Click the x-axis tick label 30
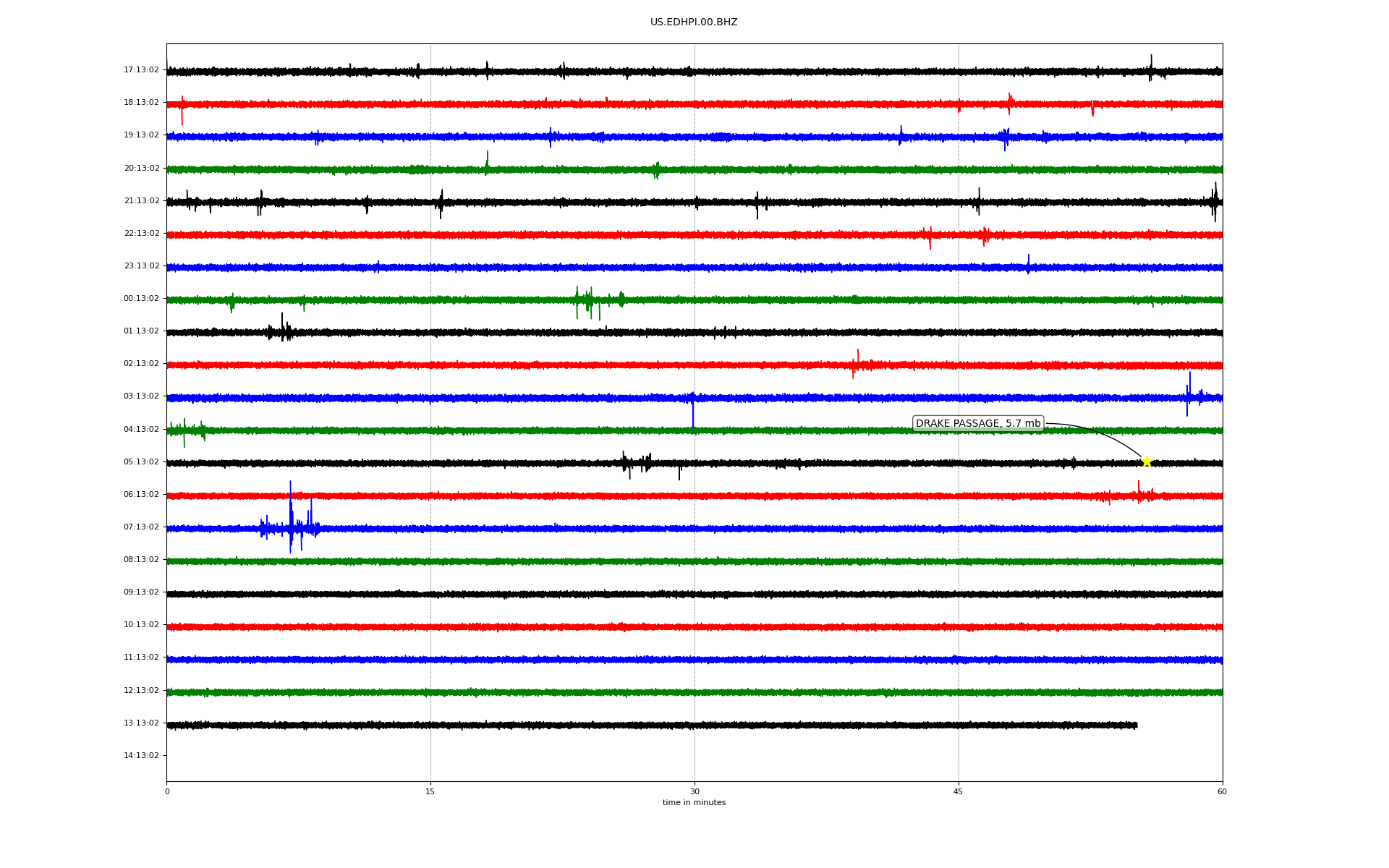Image resolution: width=1389 pixels, height=868 pixels. 694,792
